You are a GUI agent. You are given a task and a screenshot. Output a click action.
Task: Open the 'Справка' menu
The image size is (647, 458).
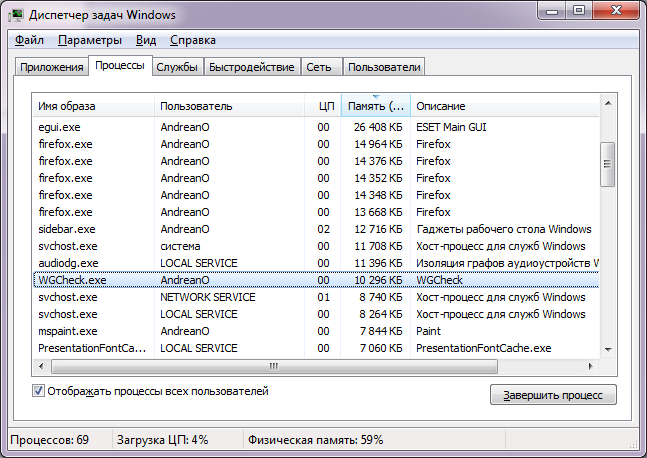tap(193, 40)
